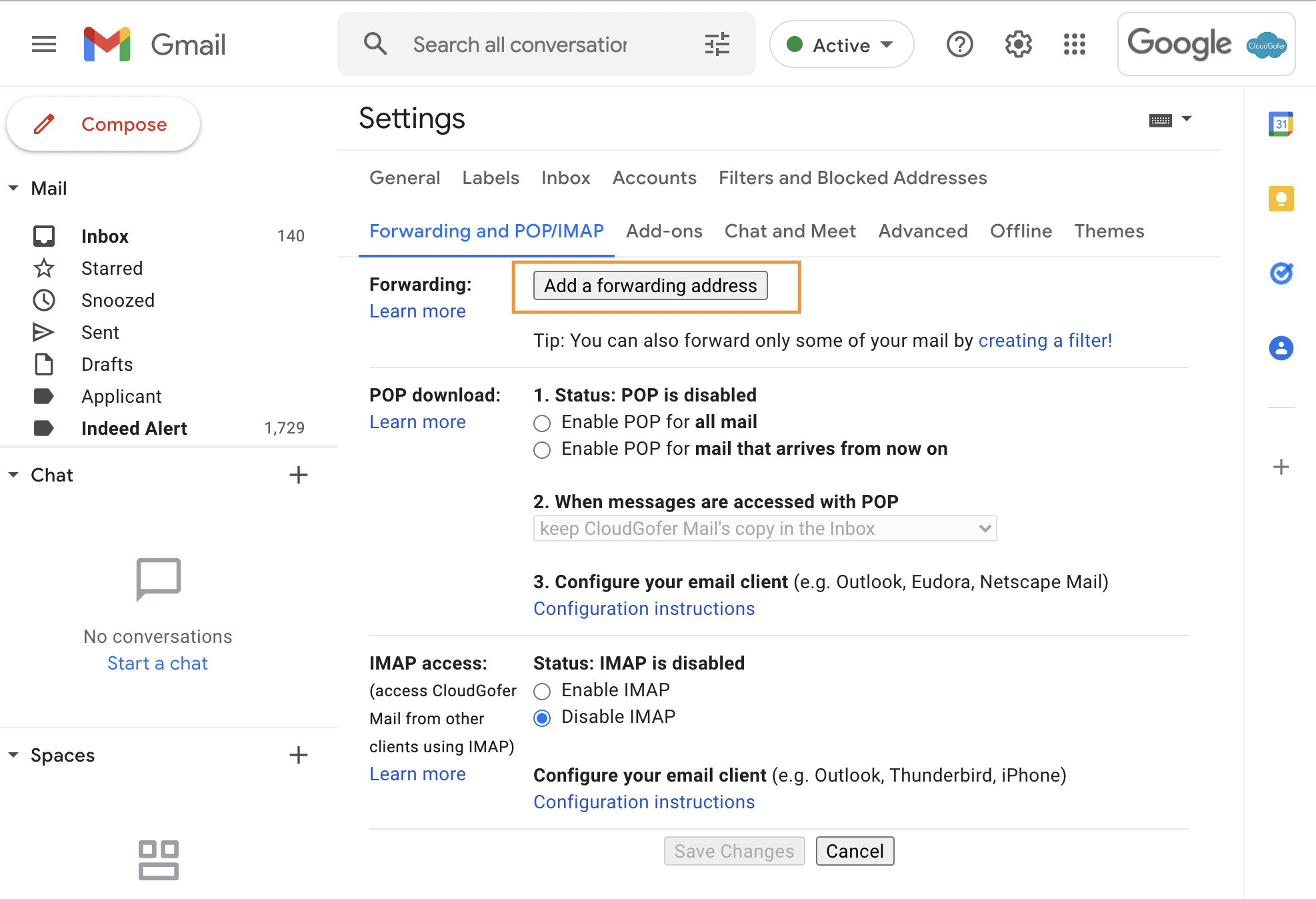The height and width of the screenshot is (899, 1316).
Task: Switch to the Offline tab
Action: [1021, 231]
